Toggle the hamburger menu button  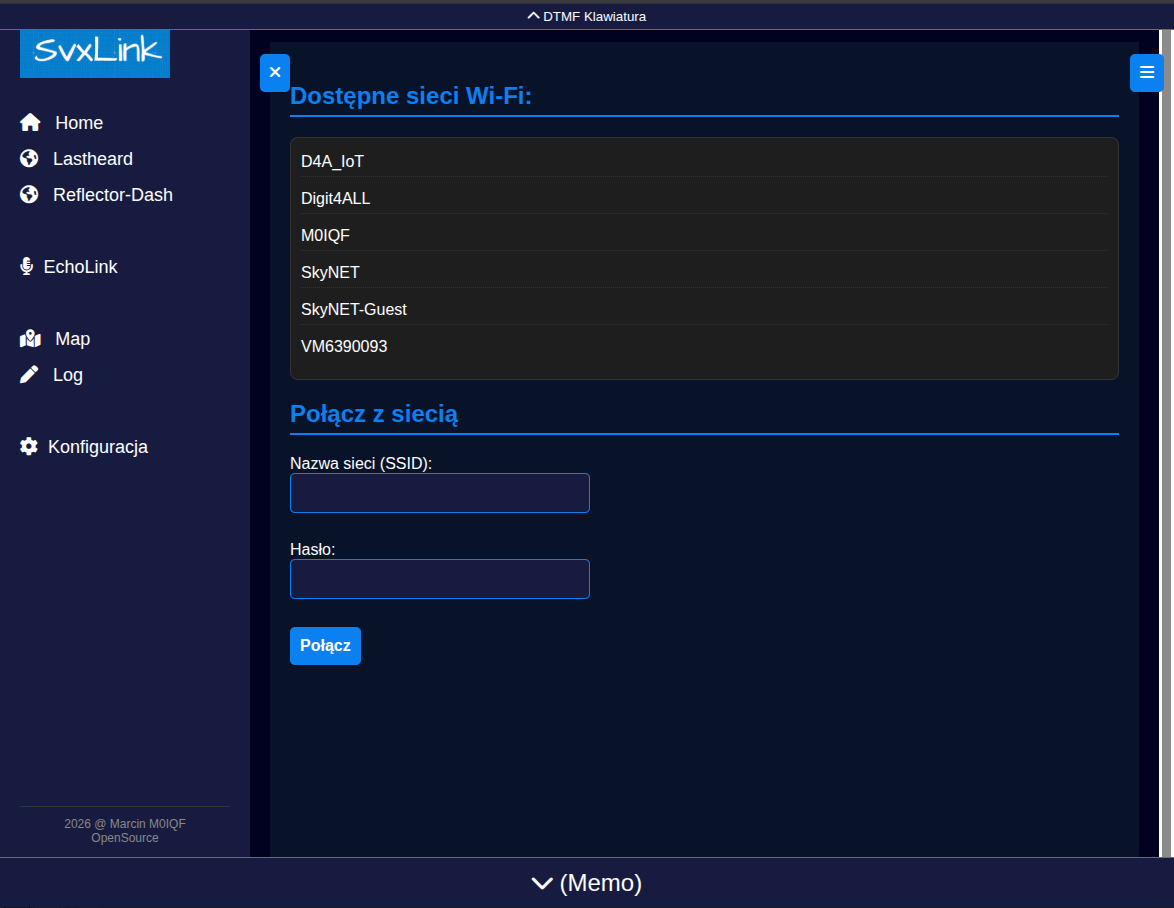1146,73
